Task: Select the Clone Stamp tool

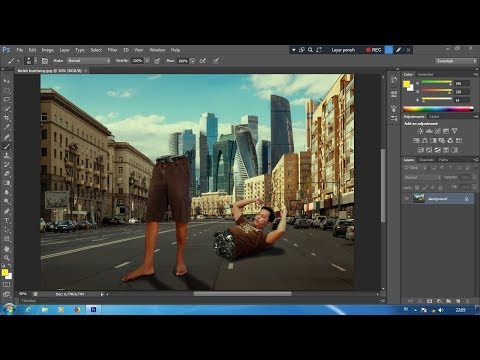Action: pos(7,155)
